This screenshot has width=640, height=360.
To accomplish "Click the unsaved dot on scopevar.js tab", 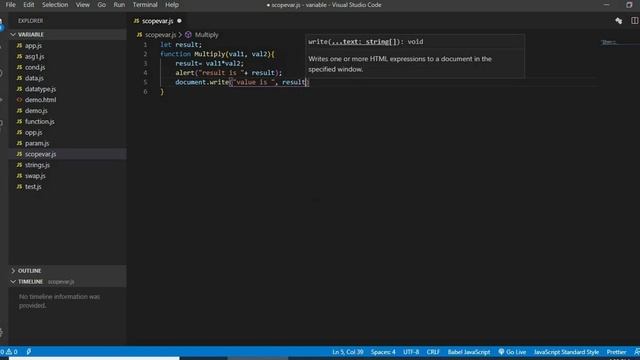I will pyautogui.click(x=179, y=21).
